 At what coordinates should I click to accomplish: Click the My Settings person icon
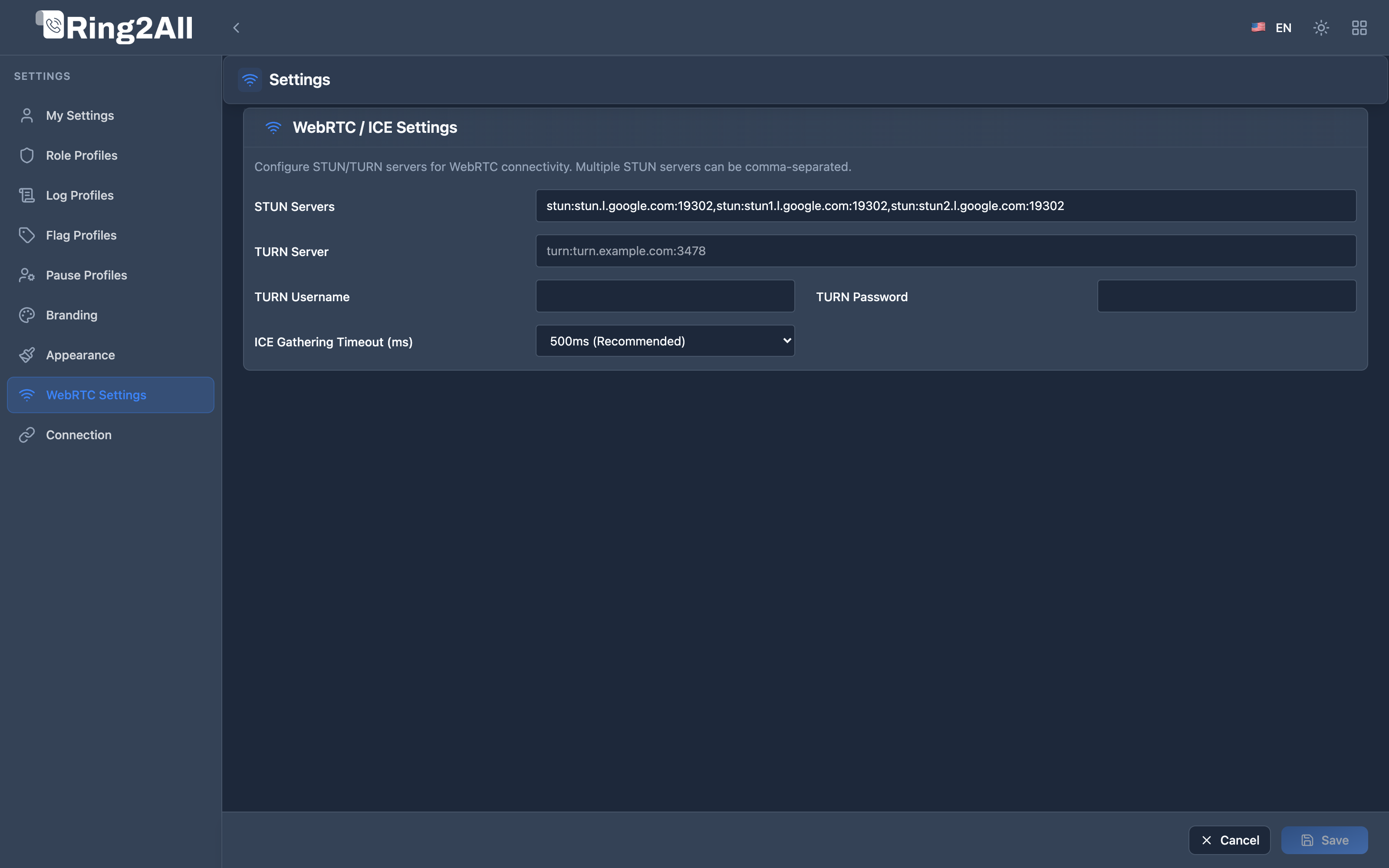tap(27, 115)
